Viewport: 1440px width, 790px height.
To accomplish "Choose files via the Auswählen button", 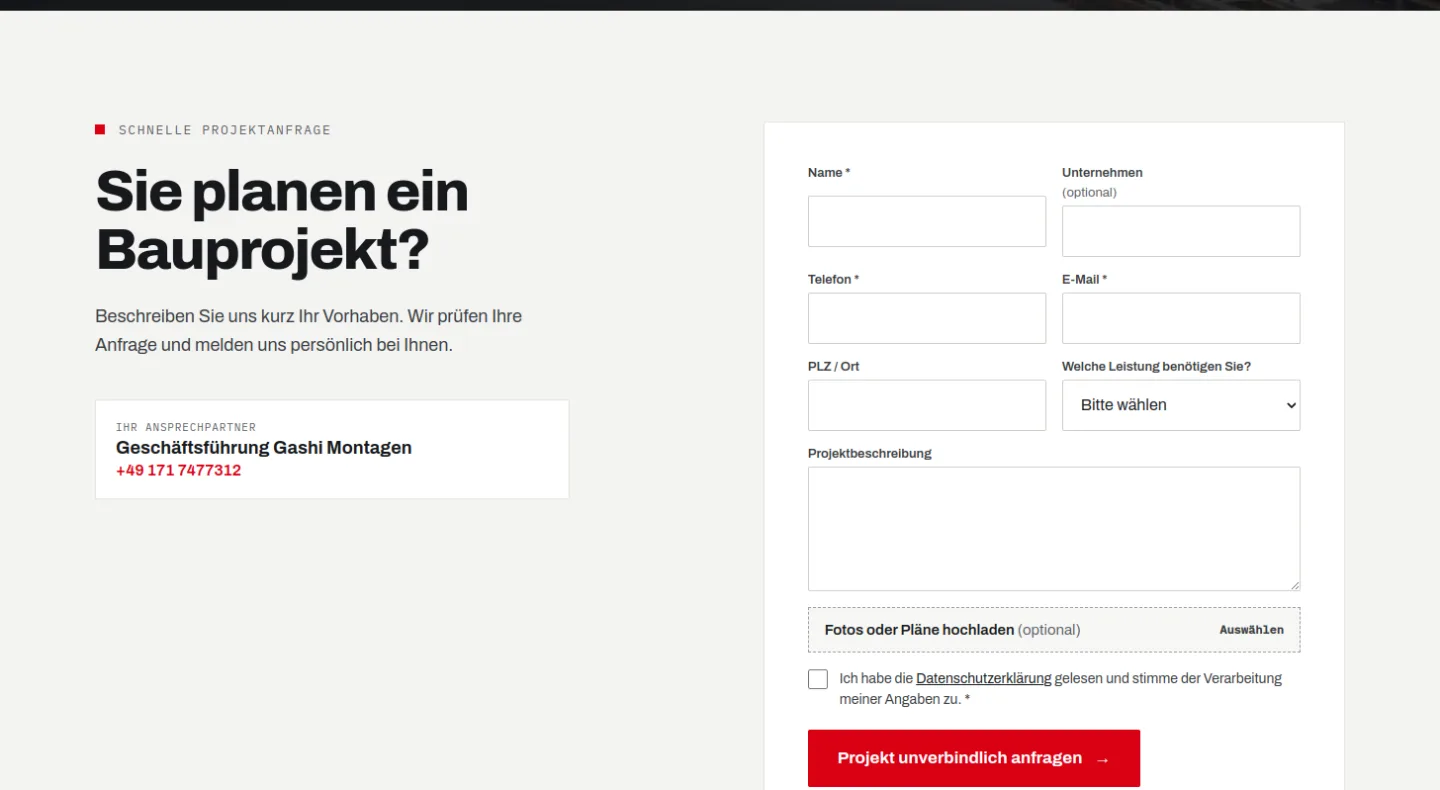I will [x=1251, y=630].
